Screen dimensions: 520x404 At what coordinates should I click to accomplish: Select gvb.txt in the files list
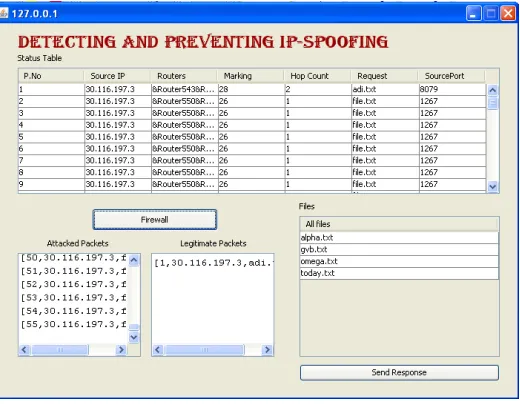(399, 249)
